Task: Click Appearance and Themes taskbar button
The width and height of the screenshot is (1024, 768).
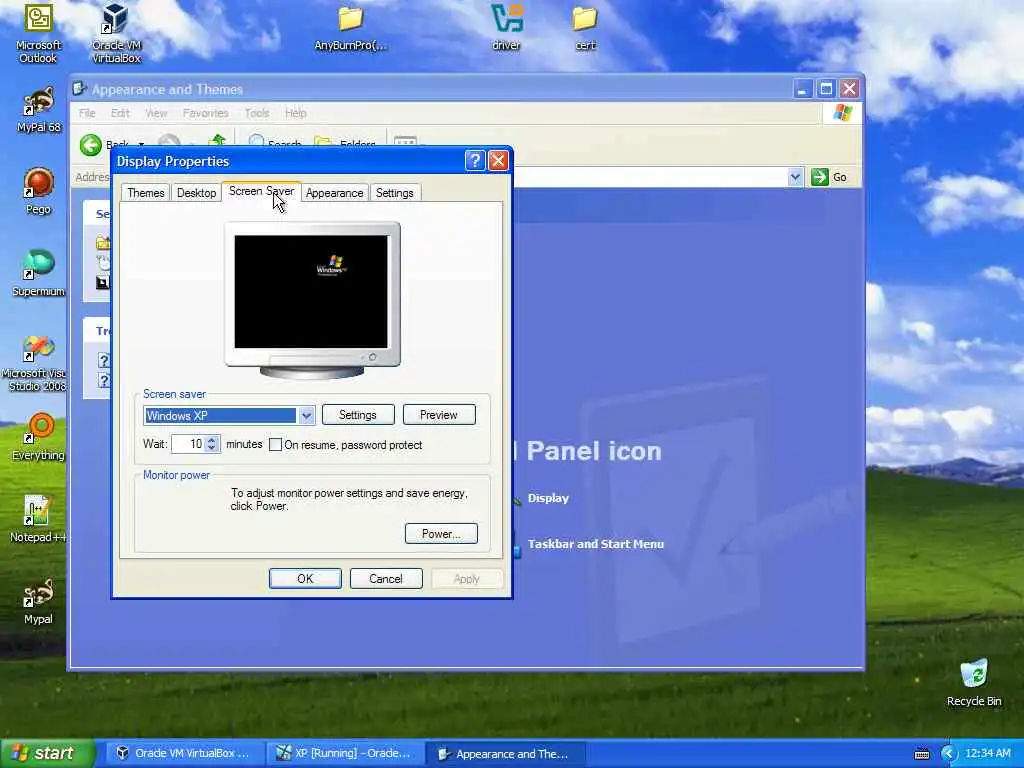Action: click(505, 754)
